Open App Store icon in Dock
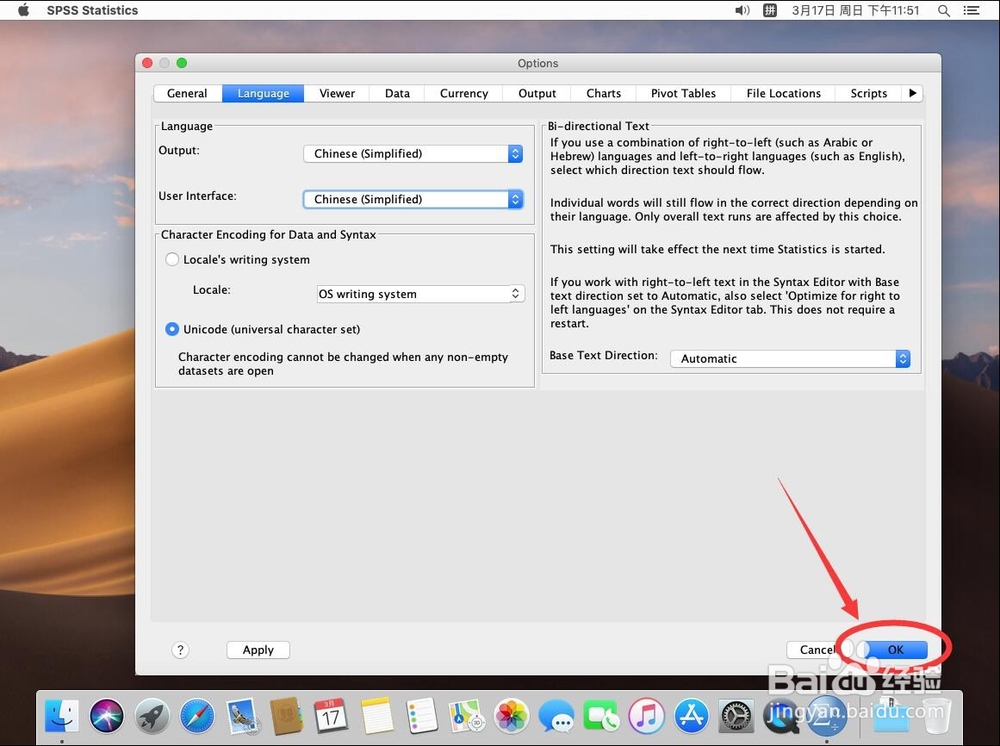The width and height of the screenshot is (1000, 746). [691, 715]
